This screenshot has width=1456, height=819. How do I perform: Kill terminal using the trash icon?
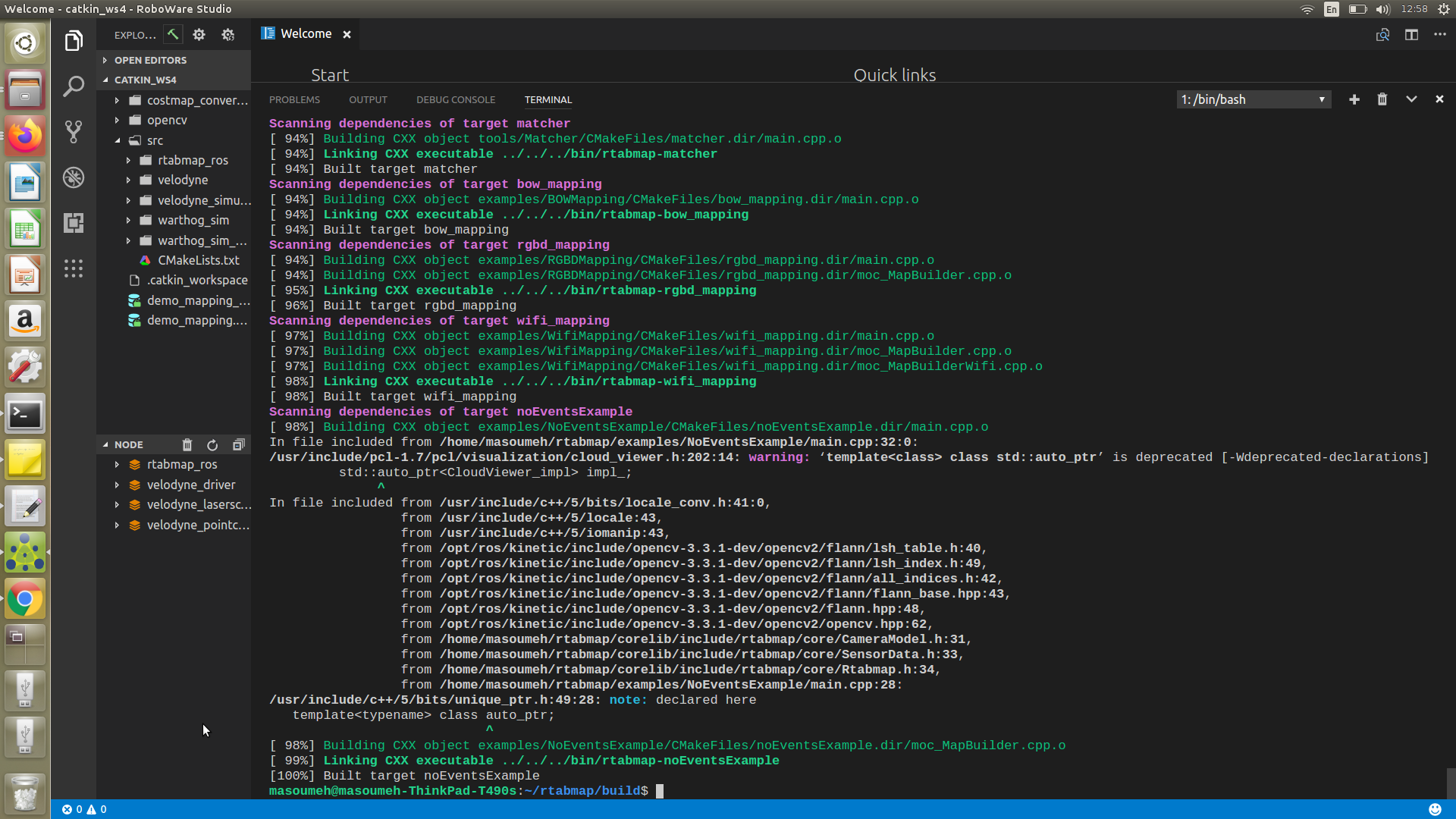pos(1382,99)
